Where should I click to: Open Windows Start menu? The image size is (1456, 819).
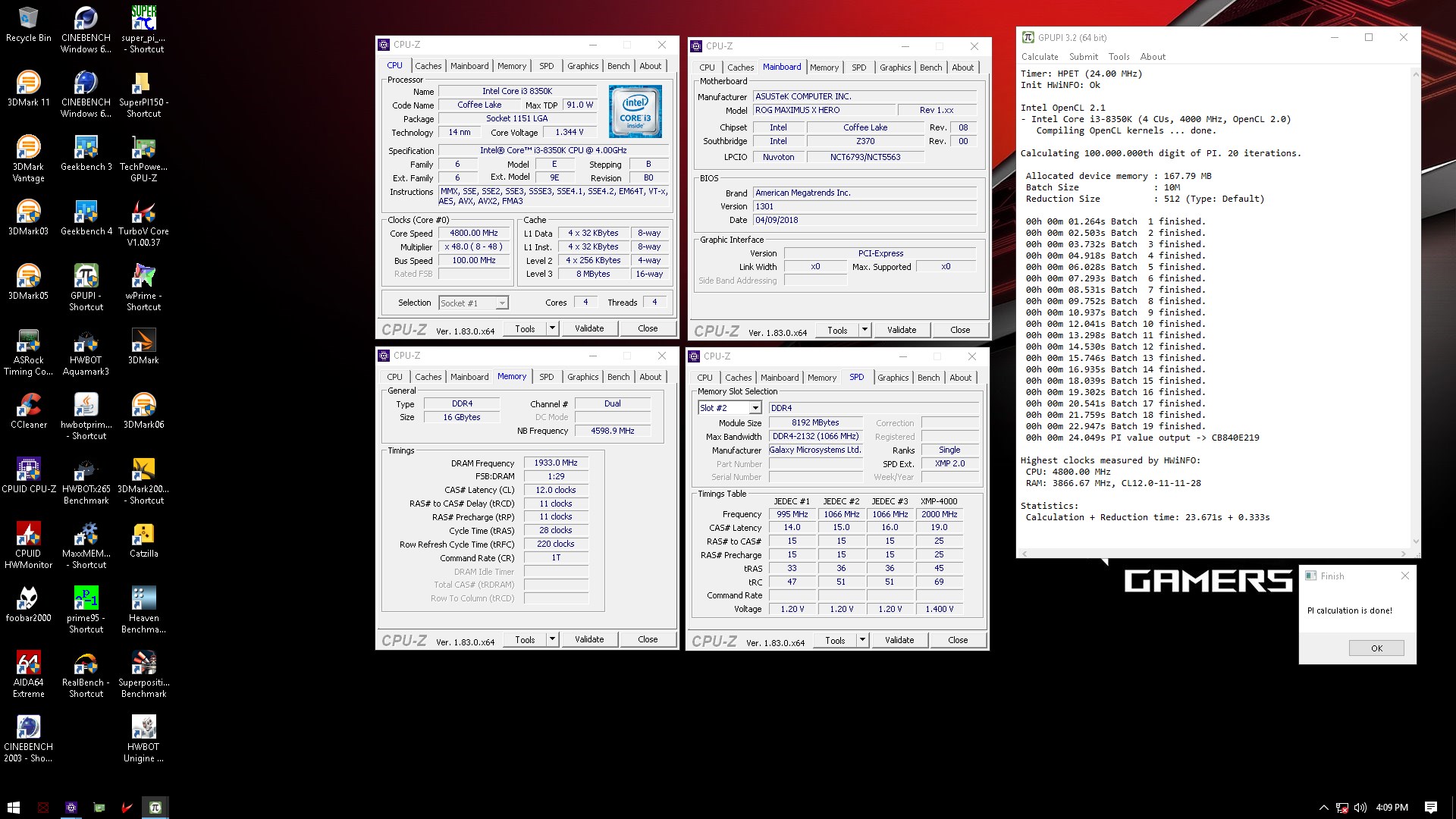(x=14, y=808)
